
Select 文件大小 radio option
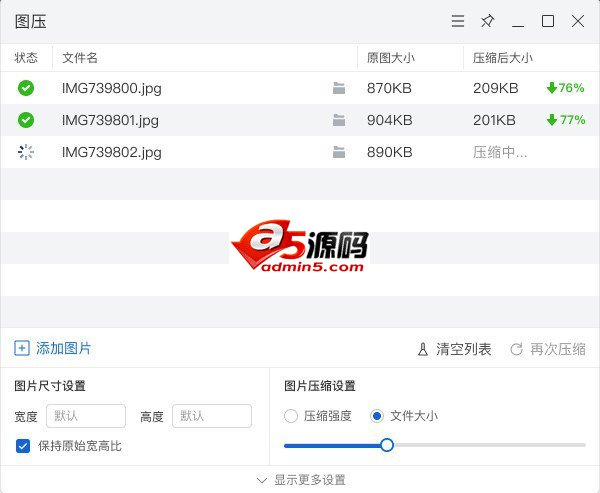(377, 416)
